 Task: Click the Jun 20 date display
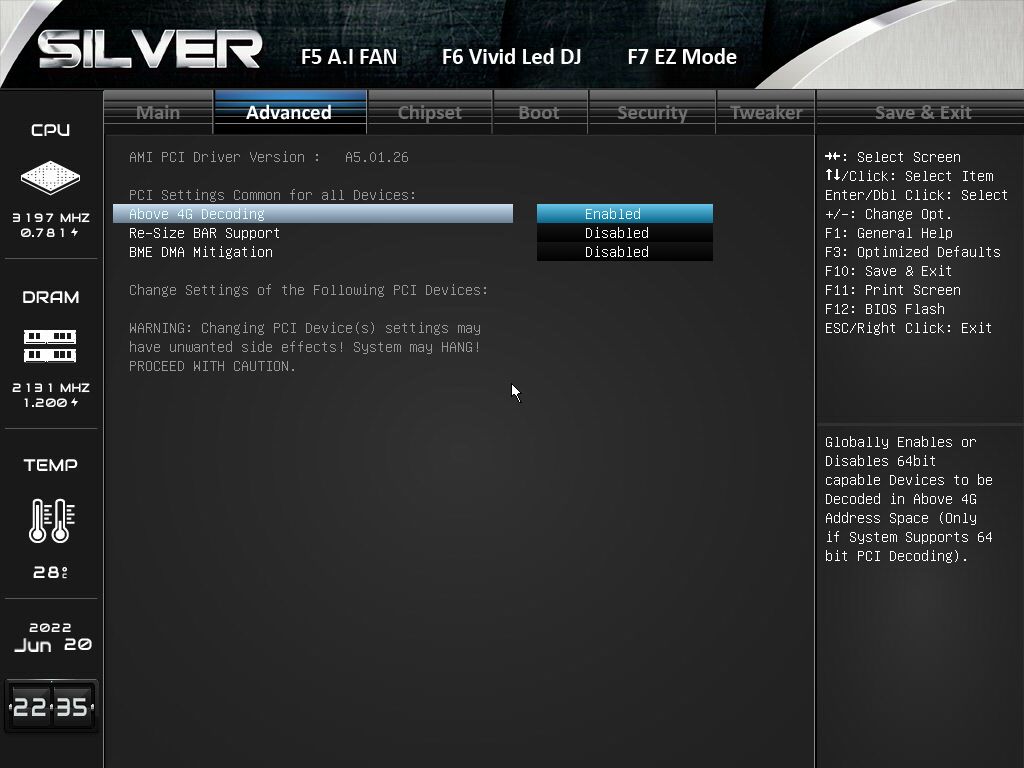click(53, 645)
